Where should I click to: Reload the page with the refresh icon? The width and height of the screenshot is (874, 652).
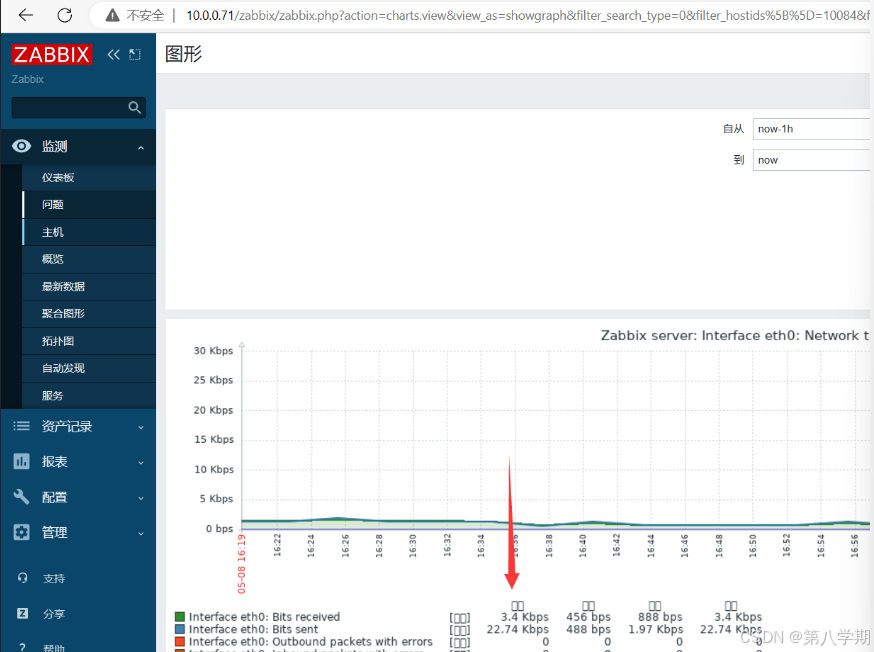point(64,15)
